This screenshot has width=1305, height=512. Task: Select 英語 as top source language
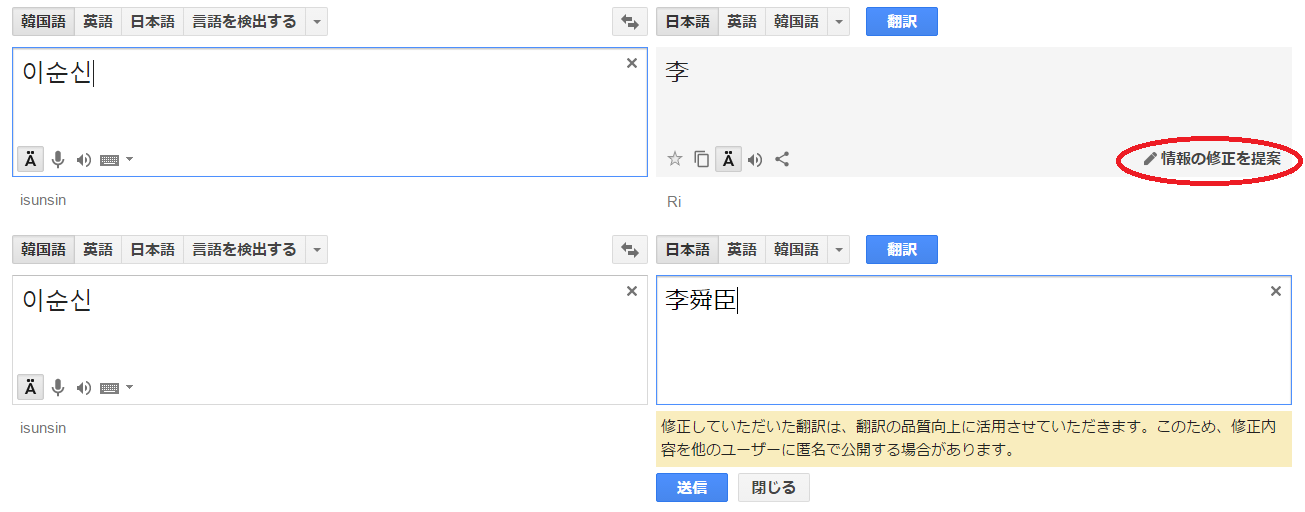98,22
